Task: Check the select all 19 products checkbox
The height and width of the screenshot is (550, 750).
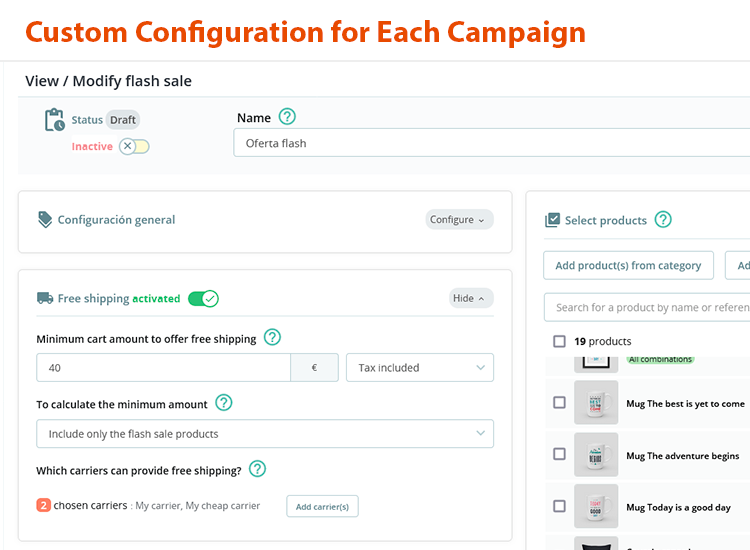Action: [x=560, y=341]
